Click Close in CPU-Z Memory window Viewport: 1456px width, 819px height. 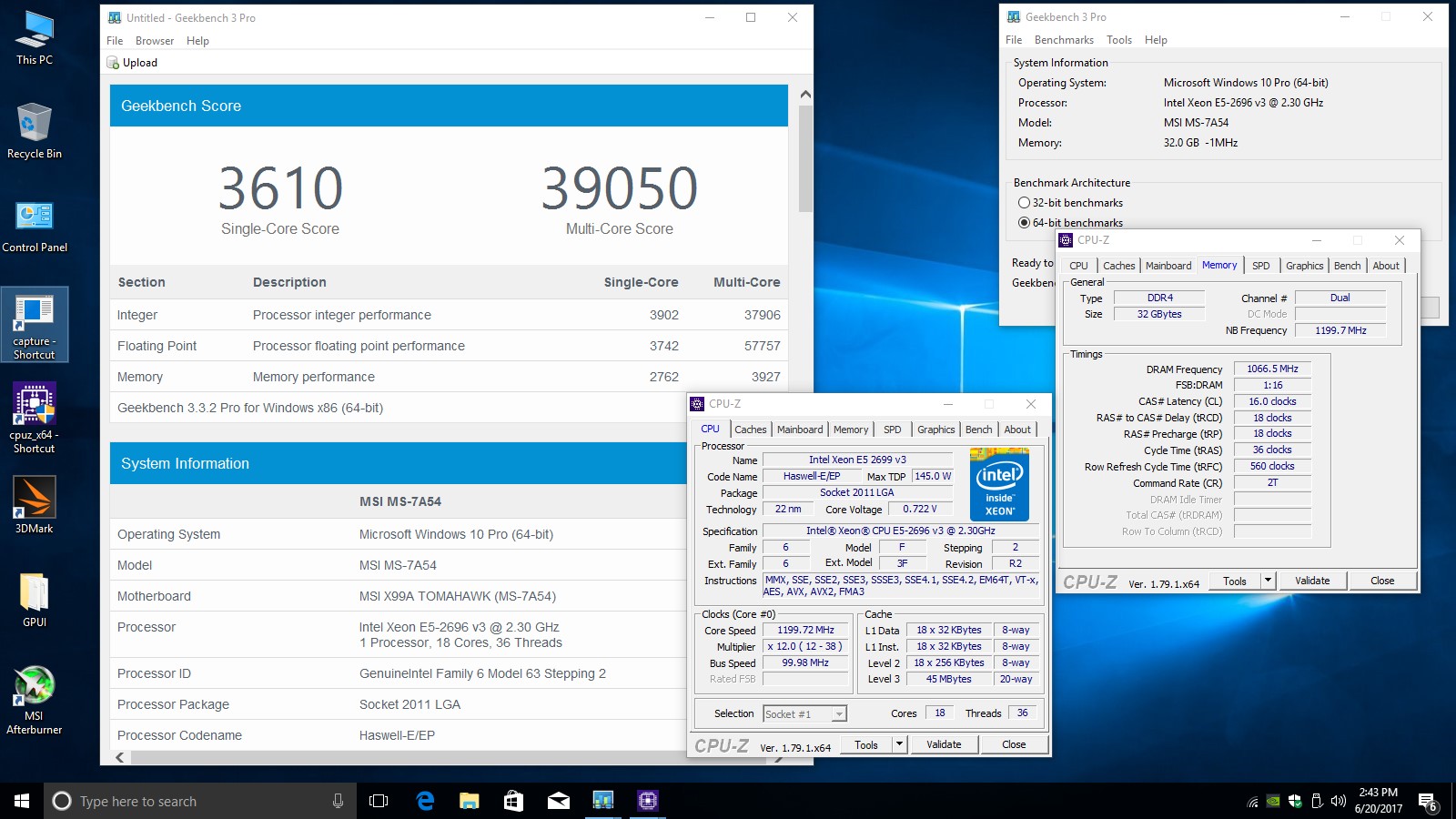(1382, 581)
